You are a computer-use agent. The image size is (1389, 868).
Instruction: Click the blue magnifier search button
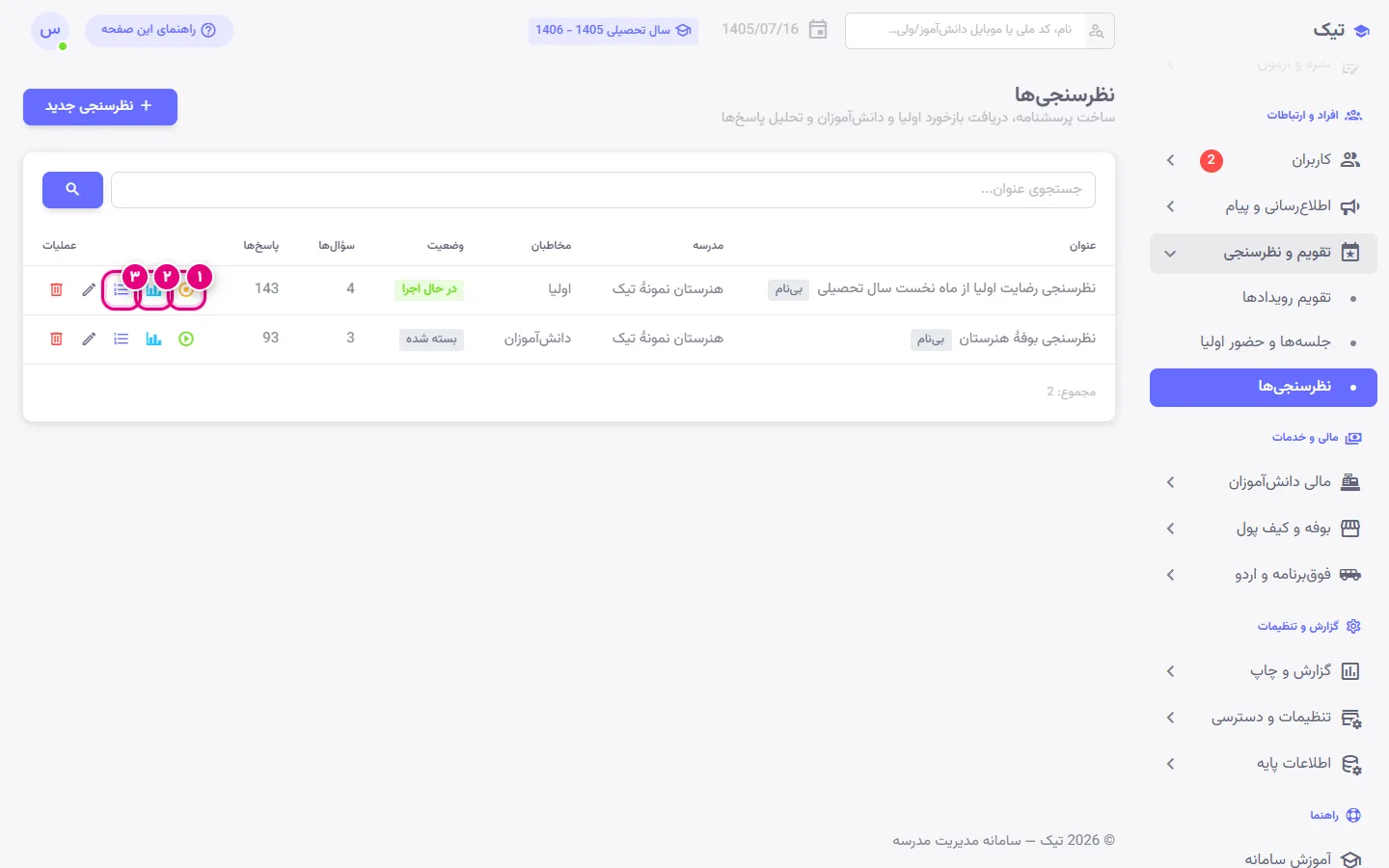click(72, 190)
